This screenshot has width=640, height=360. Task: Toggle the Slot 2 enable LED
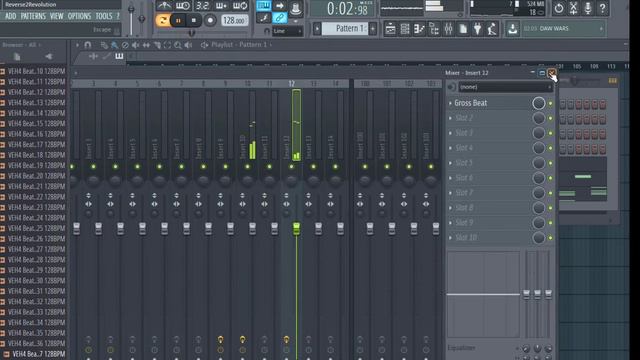[550, 118]
